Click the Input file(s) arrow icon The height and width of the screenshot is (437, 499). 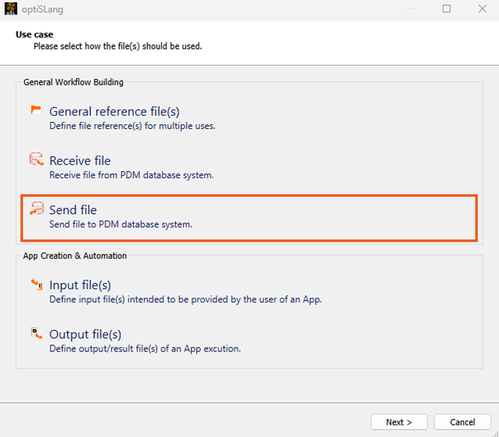37,284
